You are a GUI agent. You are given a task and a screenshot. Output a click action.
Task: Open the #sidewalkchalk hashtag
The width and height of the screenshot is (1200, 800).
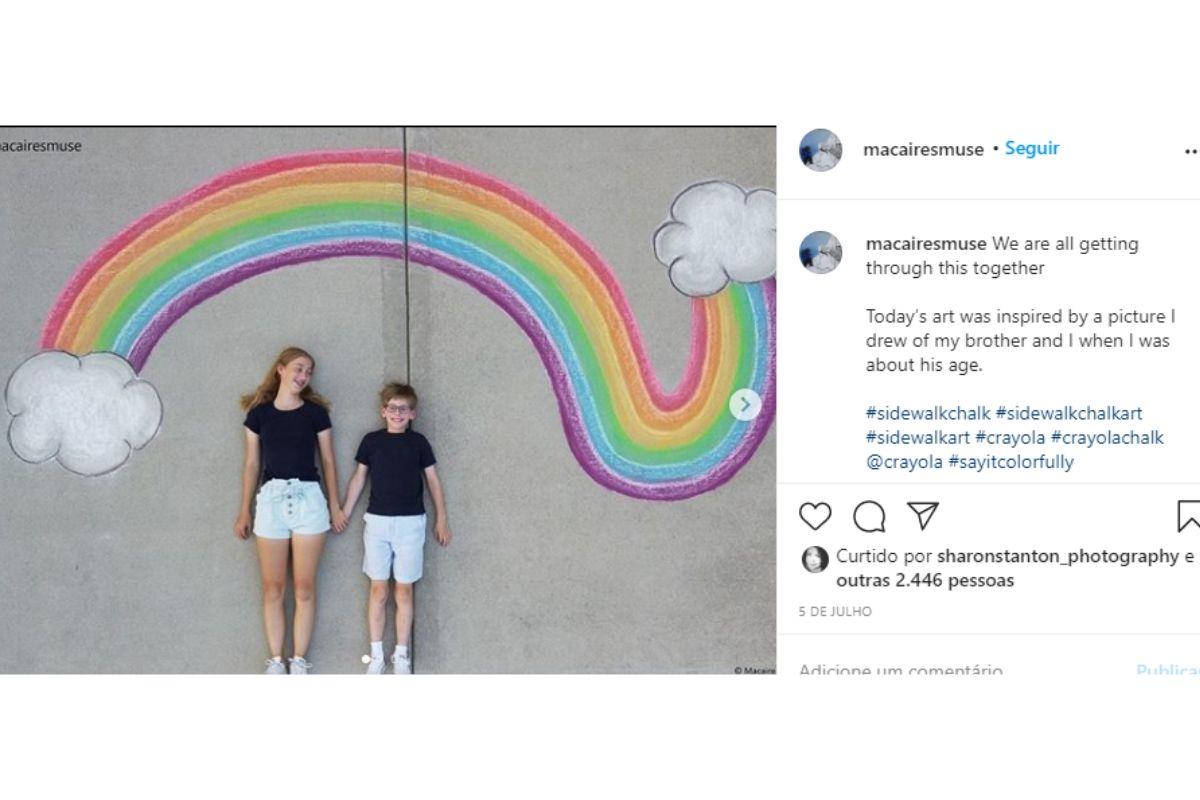[928, 413]
